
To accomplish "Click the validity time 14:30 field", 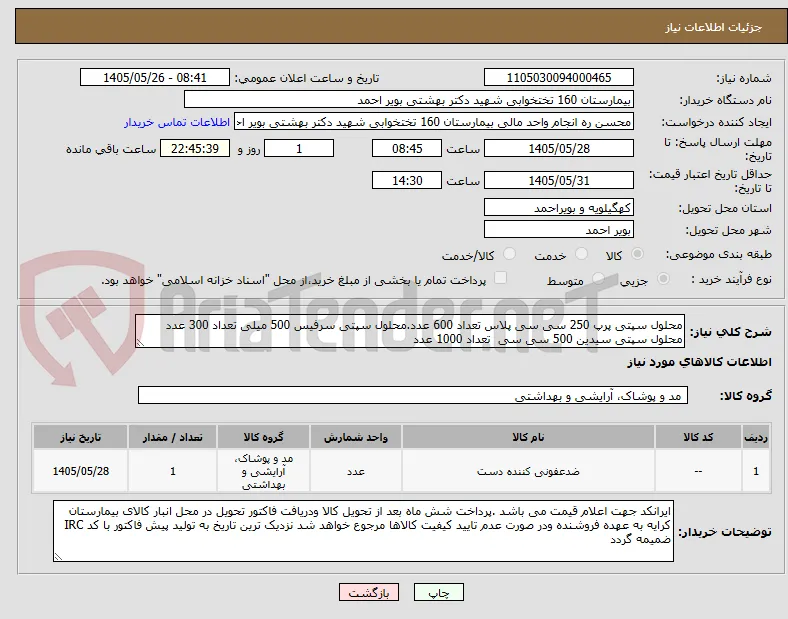I will 407,180.
